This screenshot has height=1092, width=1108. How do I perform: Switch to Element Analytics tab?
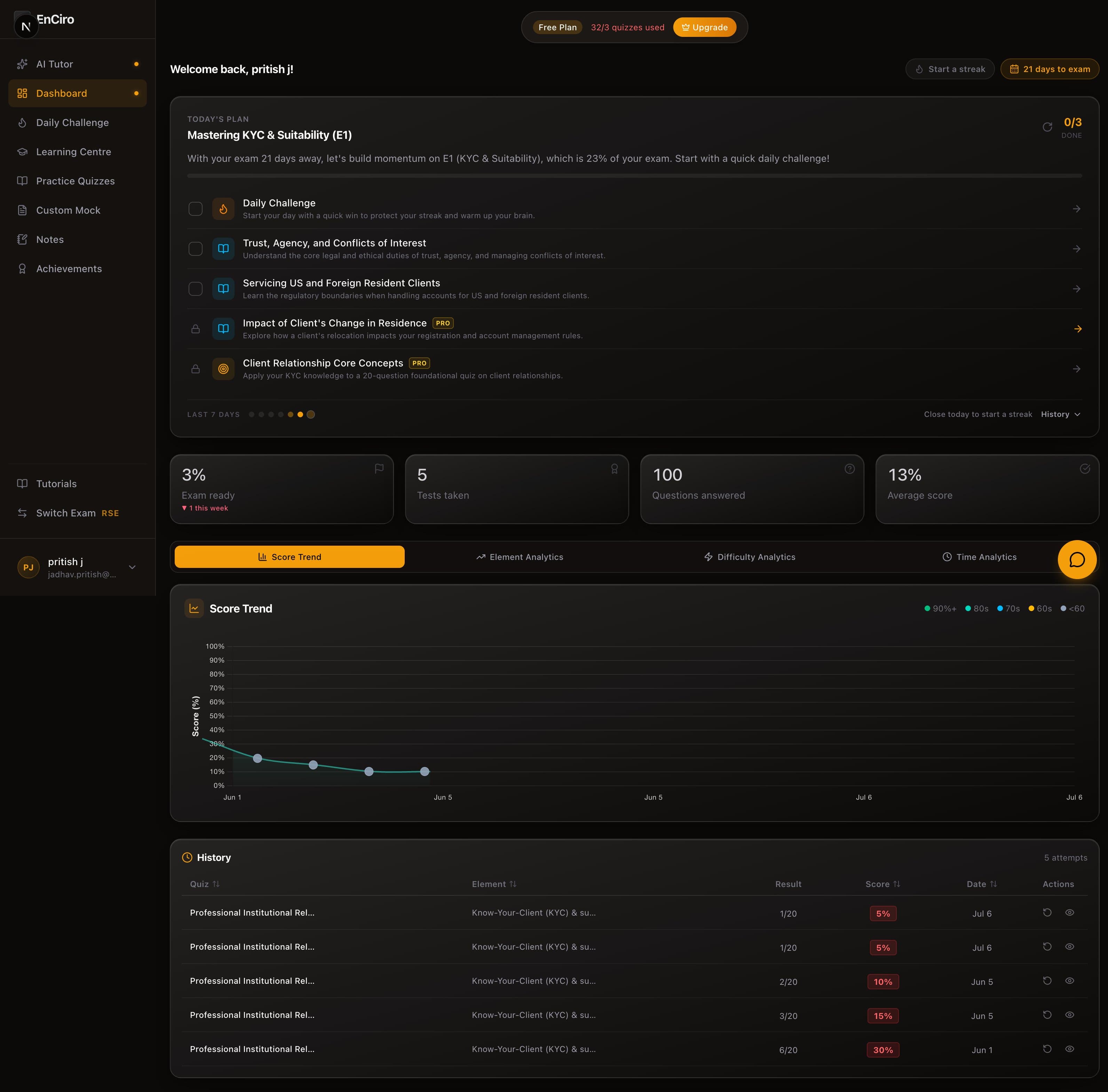[520, 557]
